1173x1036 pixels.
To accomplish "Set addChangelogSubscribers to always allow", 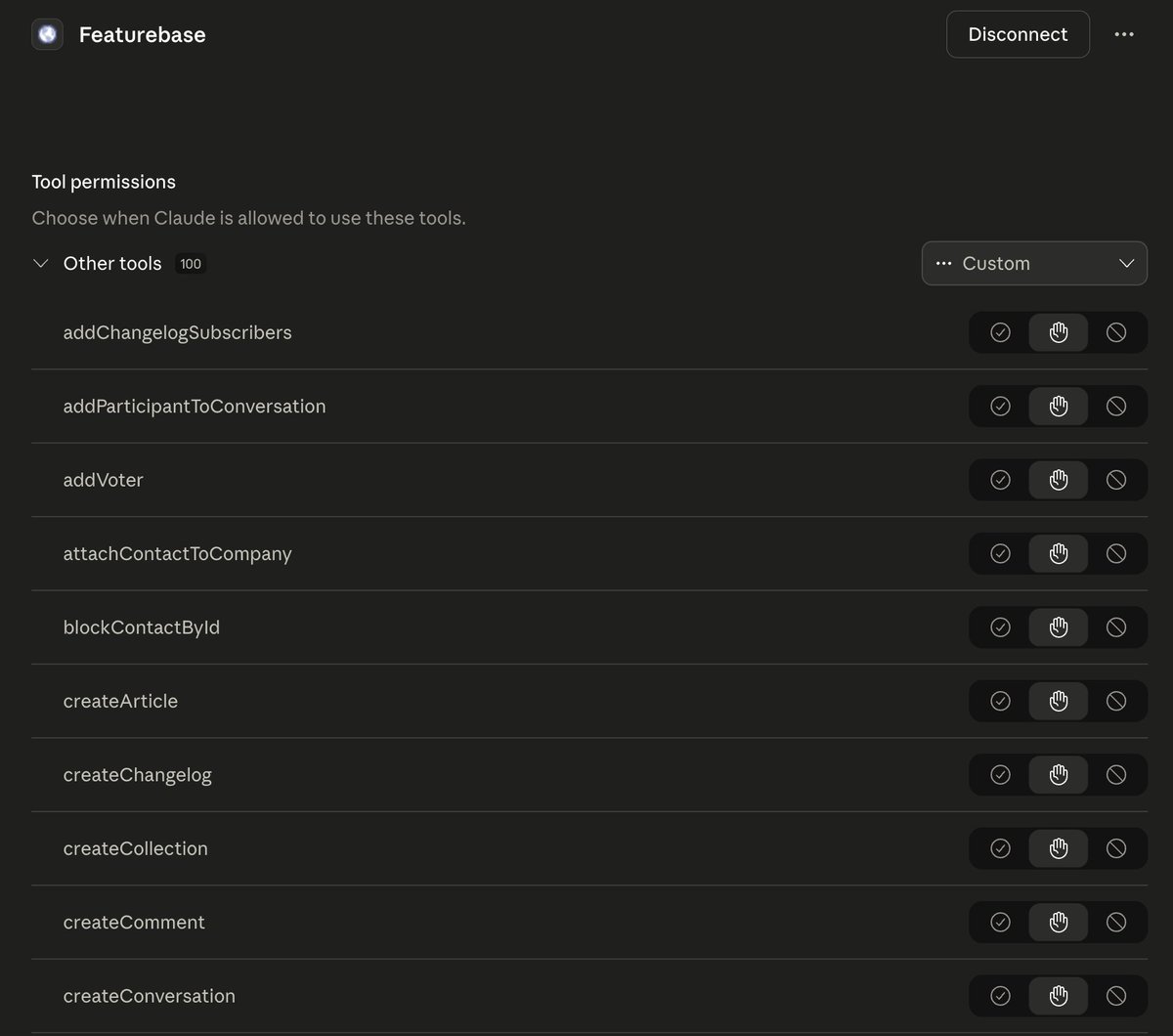I will (x=1000, y=332).
